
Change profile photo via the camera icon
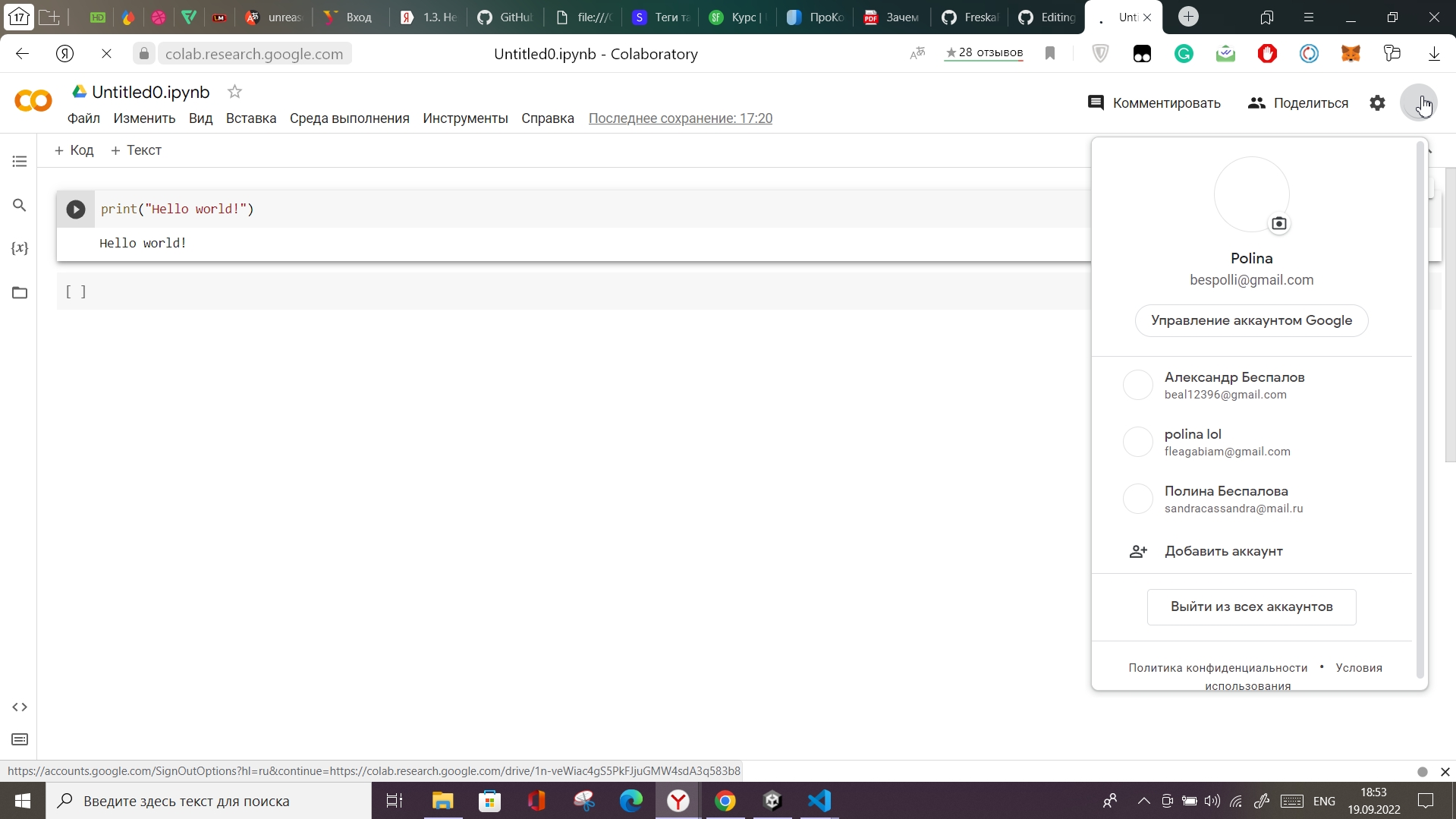pos(1279,222)
